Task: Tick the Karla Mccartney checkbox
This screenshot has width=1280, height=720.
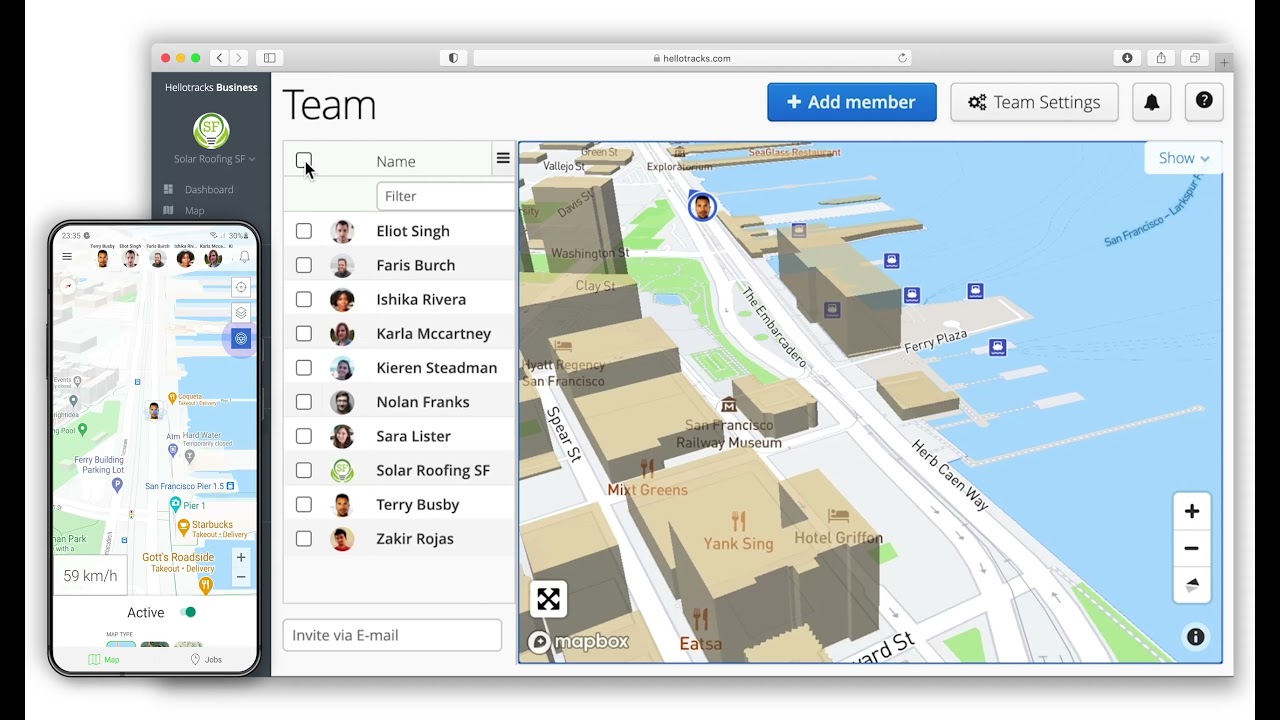Action: pos(304,333)
